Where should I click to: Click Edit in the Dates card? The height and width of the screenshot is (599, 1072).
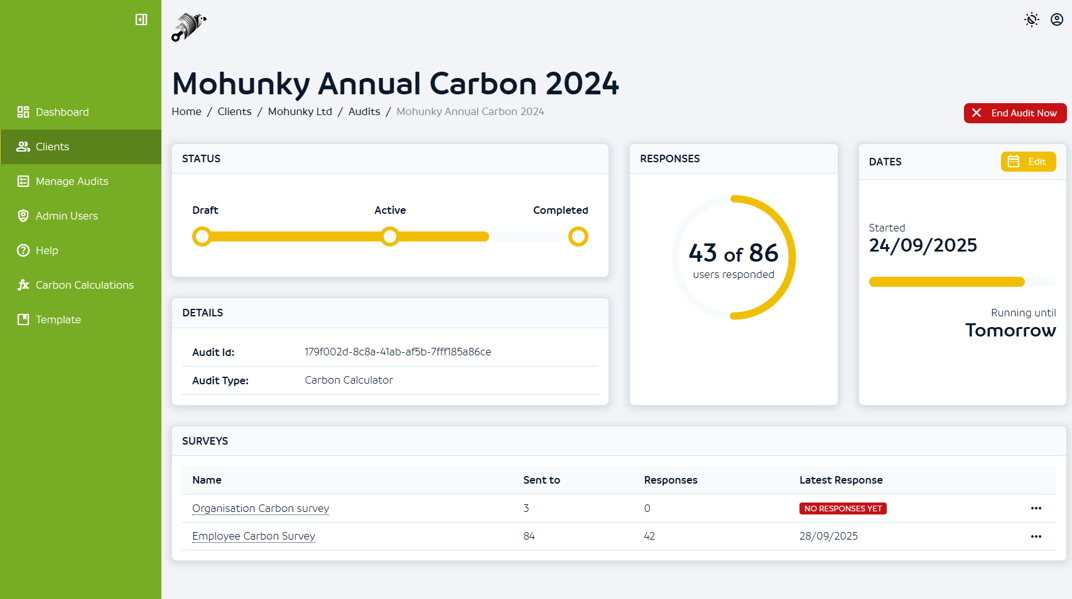tap(1028, 162)
